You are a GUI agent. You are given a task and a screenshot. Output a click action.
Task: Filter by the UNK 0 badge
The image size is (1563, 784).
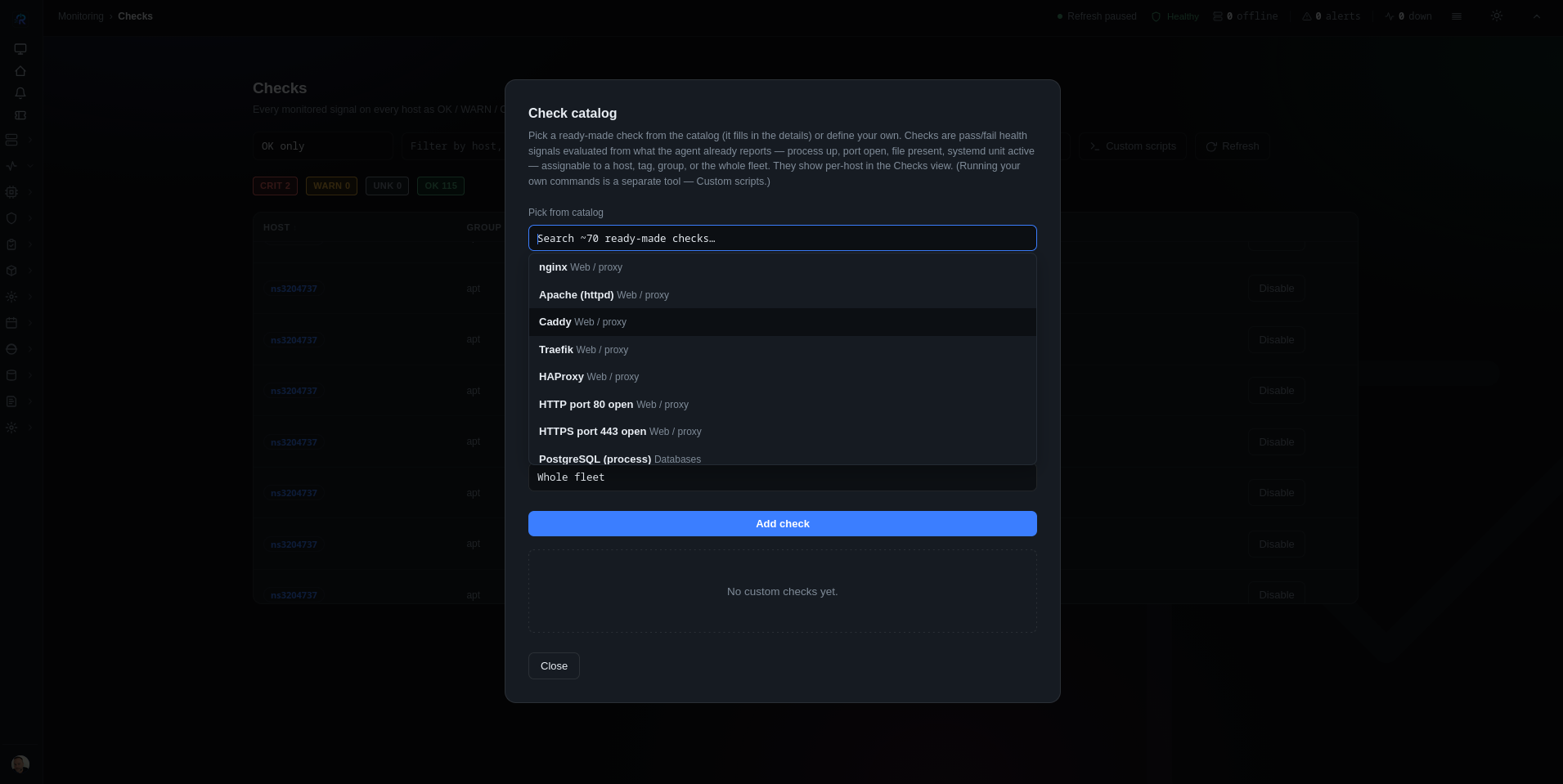(387, 186)
